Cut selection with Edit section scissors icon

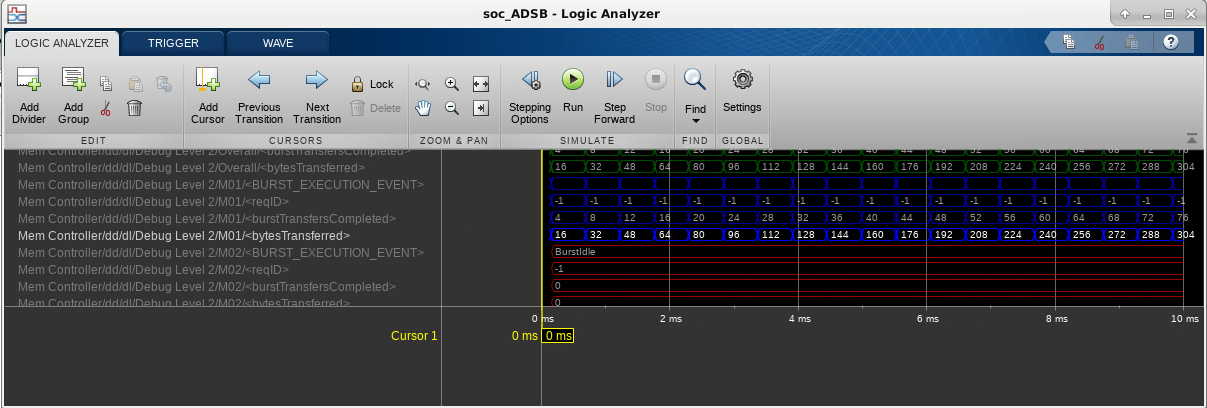106,108
